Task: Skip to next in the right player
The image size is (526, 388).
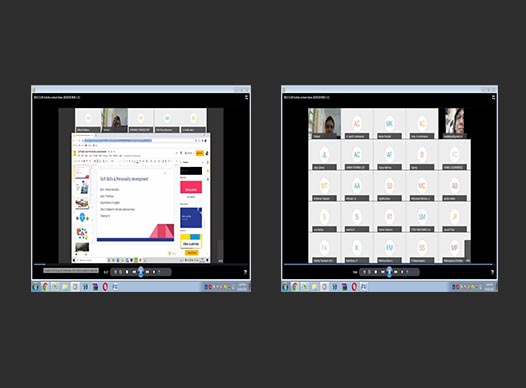Action: [x=396, y=272]
